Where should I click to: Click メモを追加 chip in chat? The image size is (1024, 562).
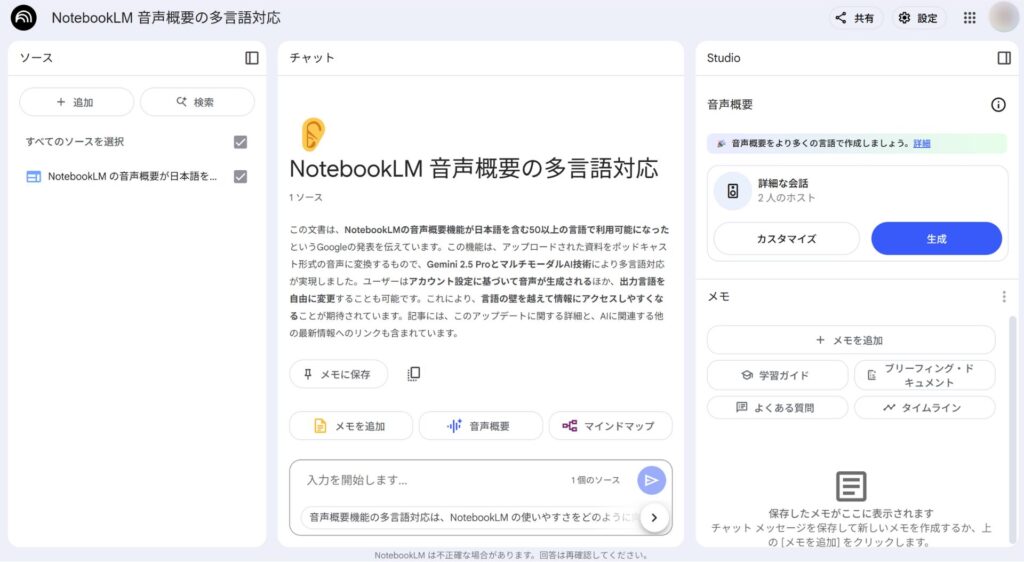[x=351, y=426]
